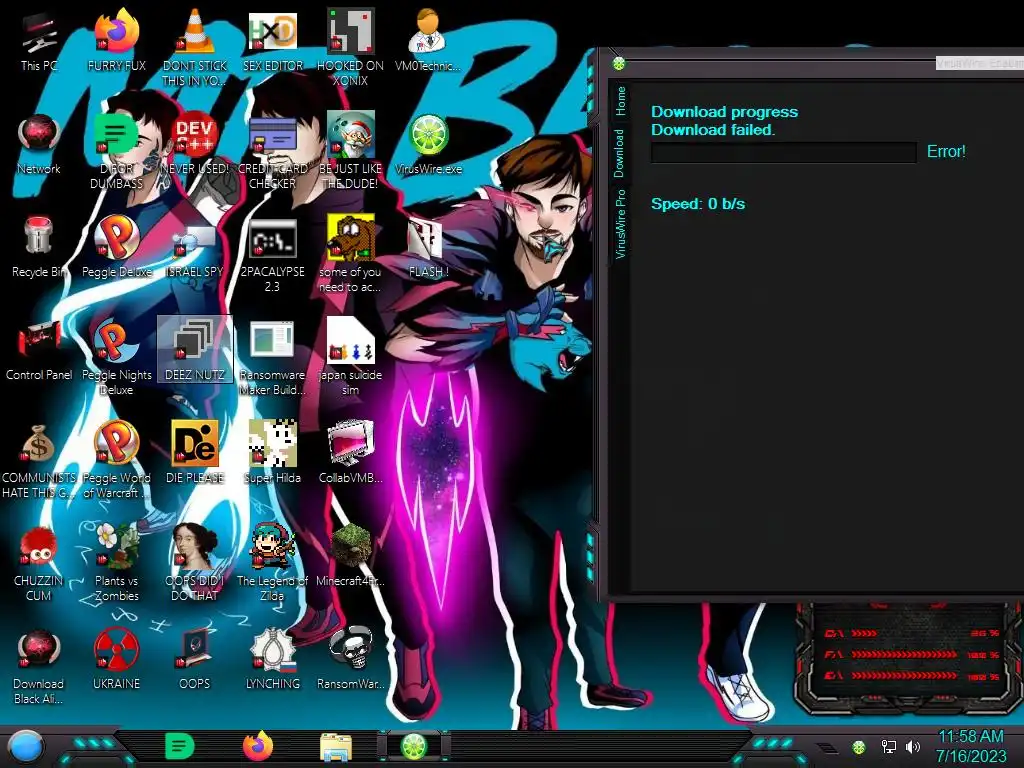Launch Firefox from the taskbar
The height and width of the screenshot is (768, 1024).
tap(258, 746)
